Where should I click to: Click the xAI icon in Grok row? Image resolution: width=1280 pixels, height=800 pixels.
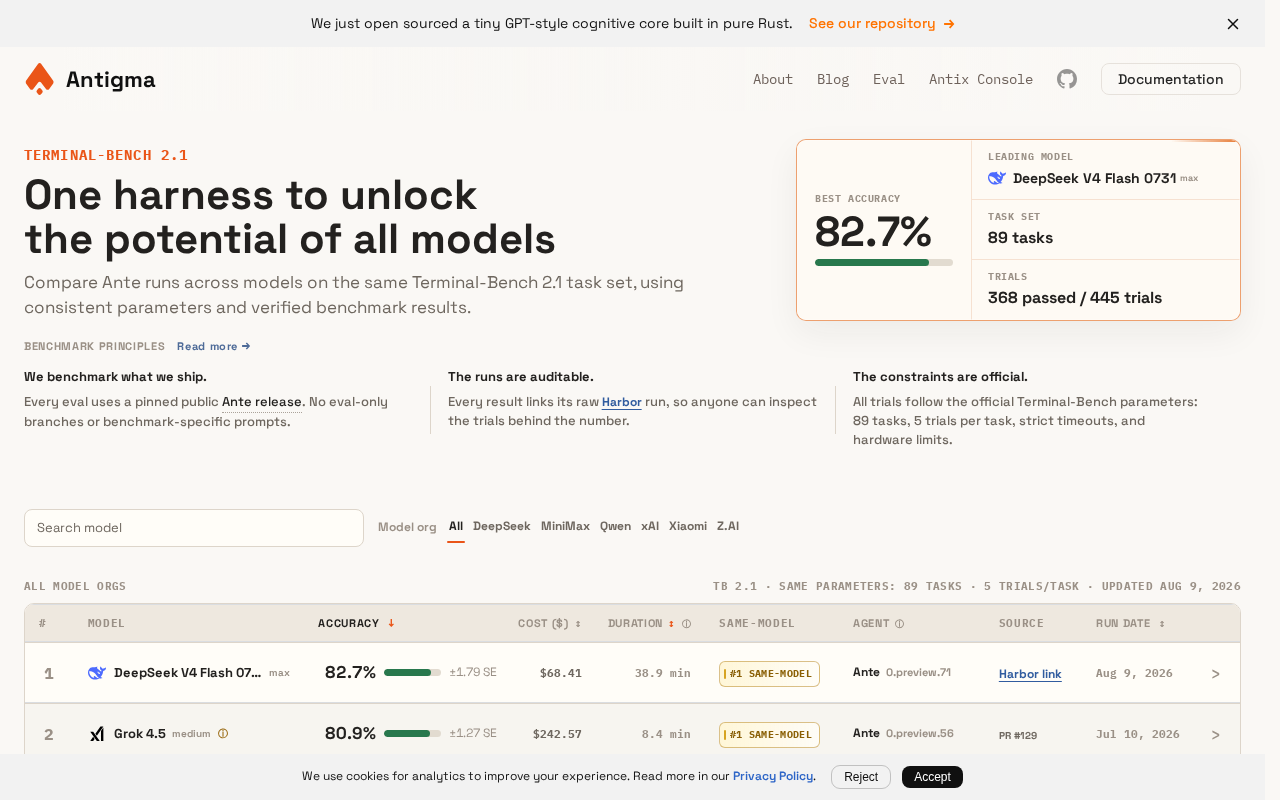[97, 734]
